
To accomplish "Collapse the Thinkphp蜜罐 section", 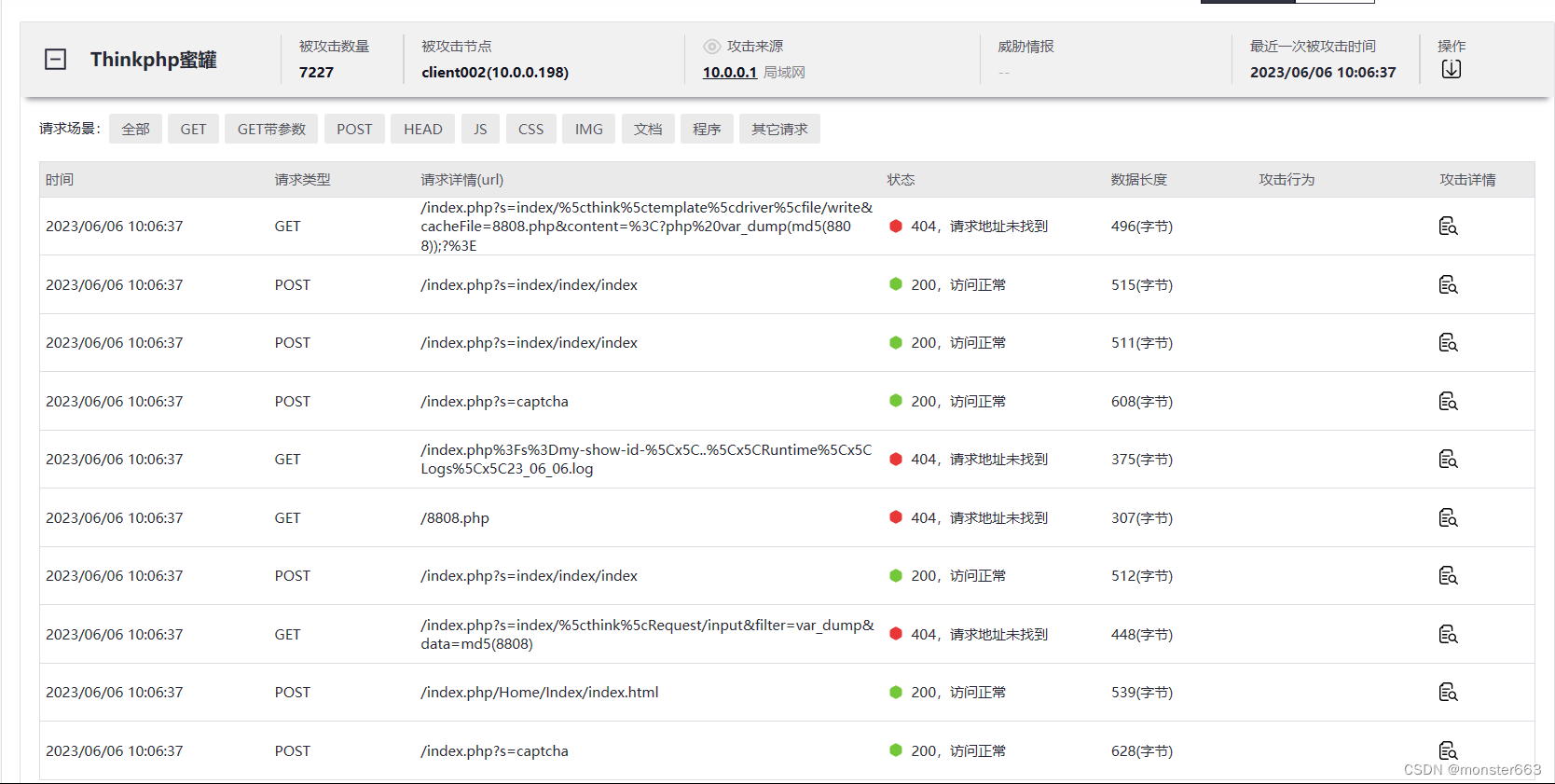I will pos(56,60).
